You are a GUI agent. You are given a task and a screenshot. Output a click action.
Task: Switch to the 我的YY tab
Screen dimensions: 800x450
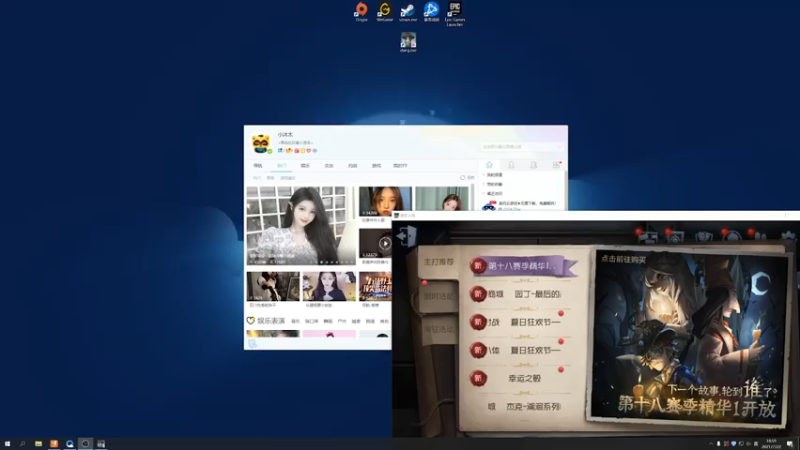coord(400,165)
